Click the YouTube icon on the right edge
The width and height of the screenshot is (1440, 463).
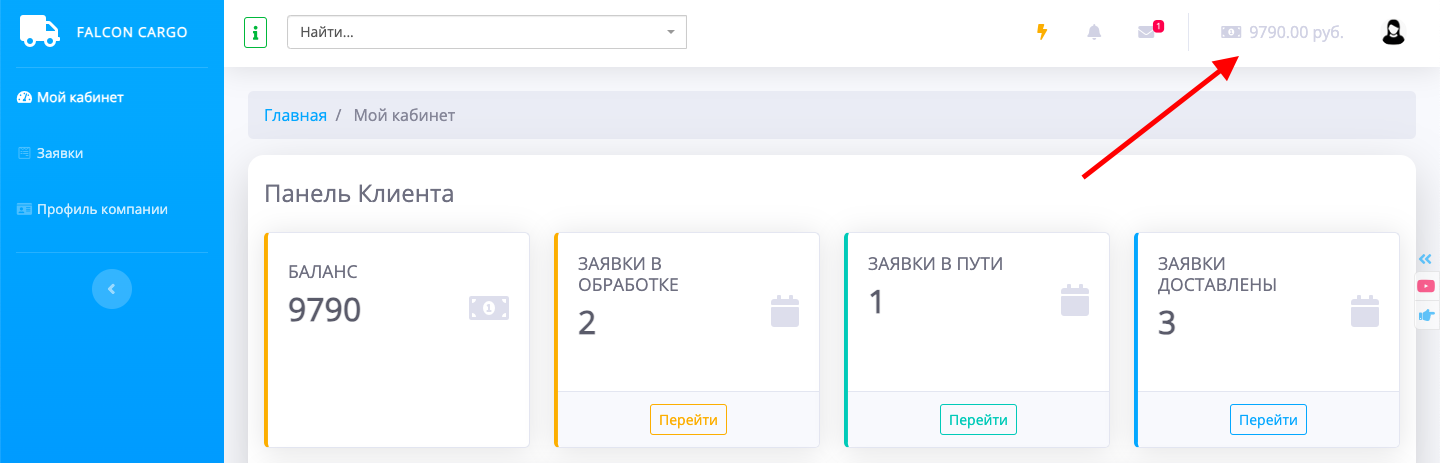pos(1426,287)
